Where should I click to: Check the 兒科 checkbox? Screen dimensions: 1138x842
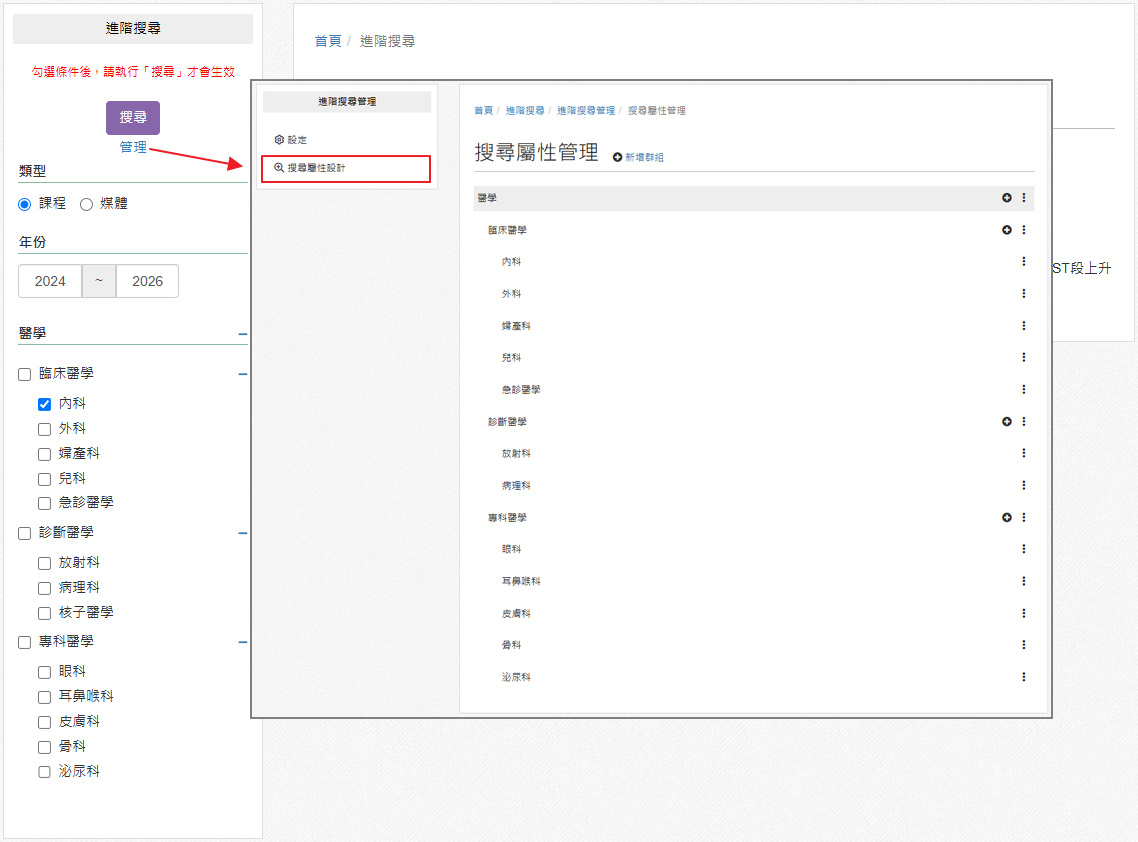pos(44,479)
